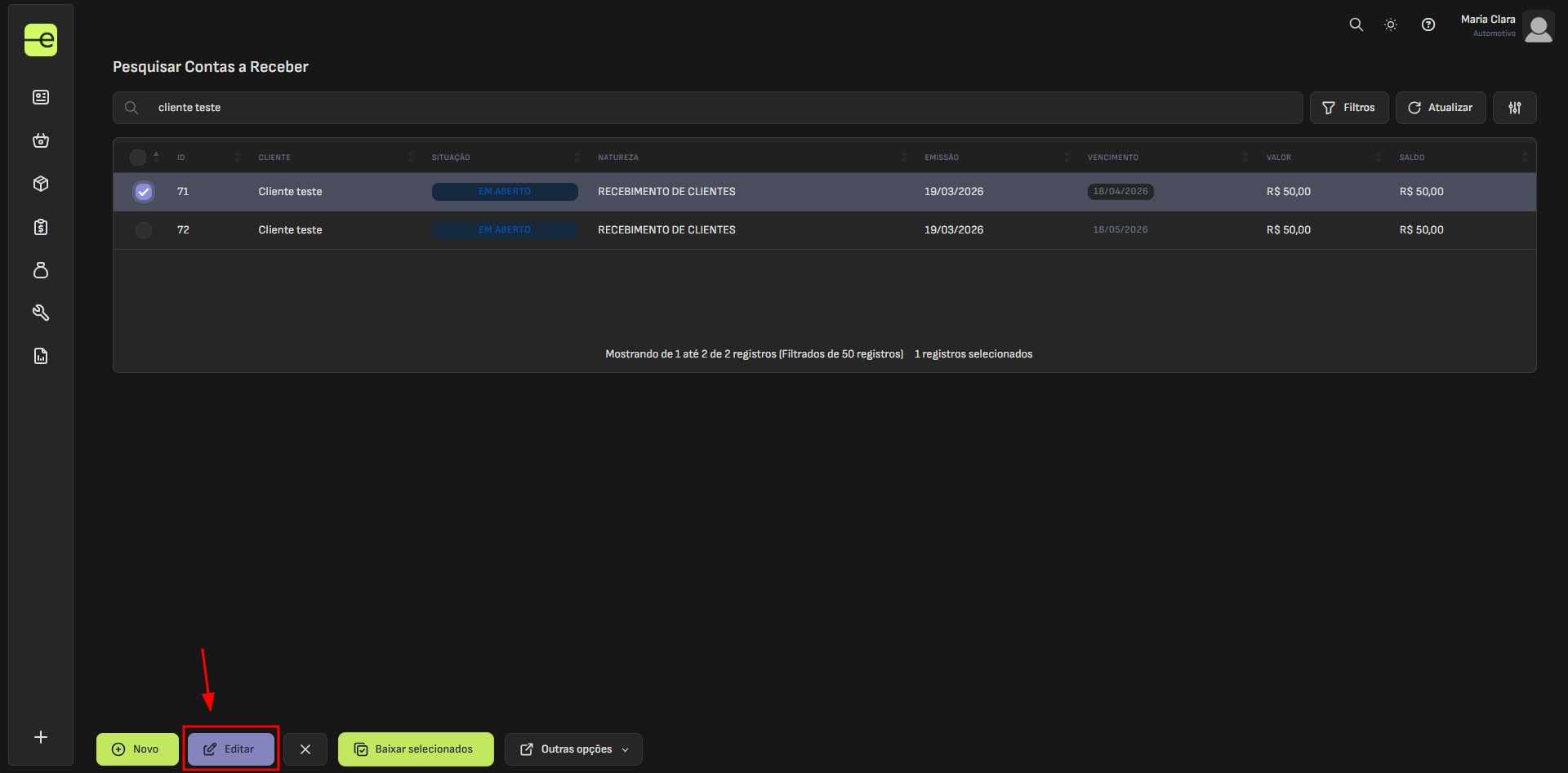Click the green logo icon in sidebar
Viewport: 1568px width, 773px height.
[41, 40]
